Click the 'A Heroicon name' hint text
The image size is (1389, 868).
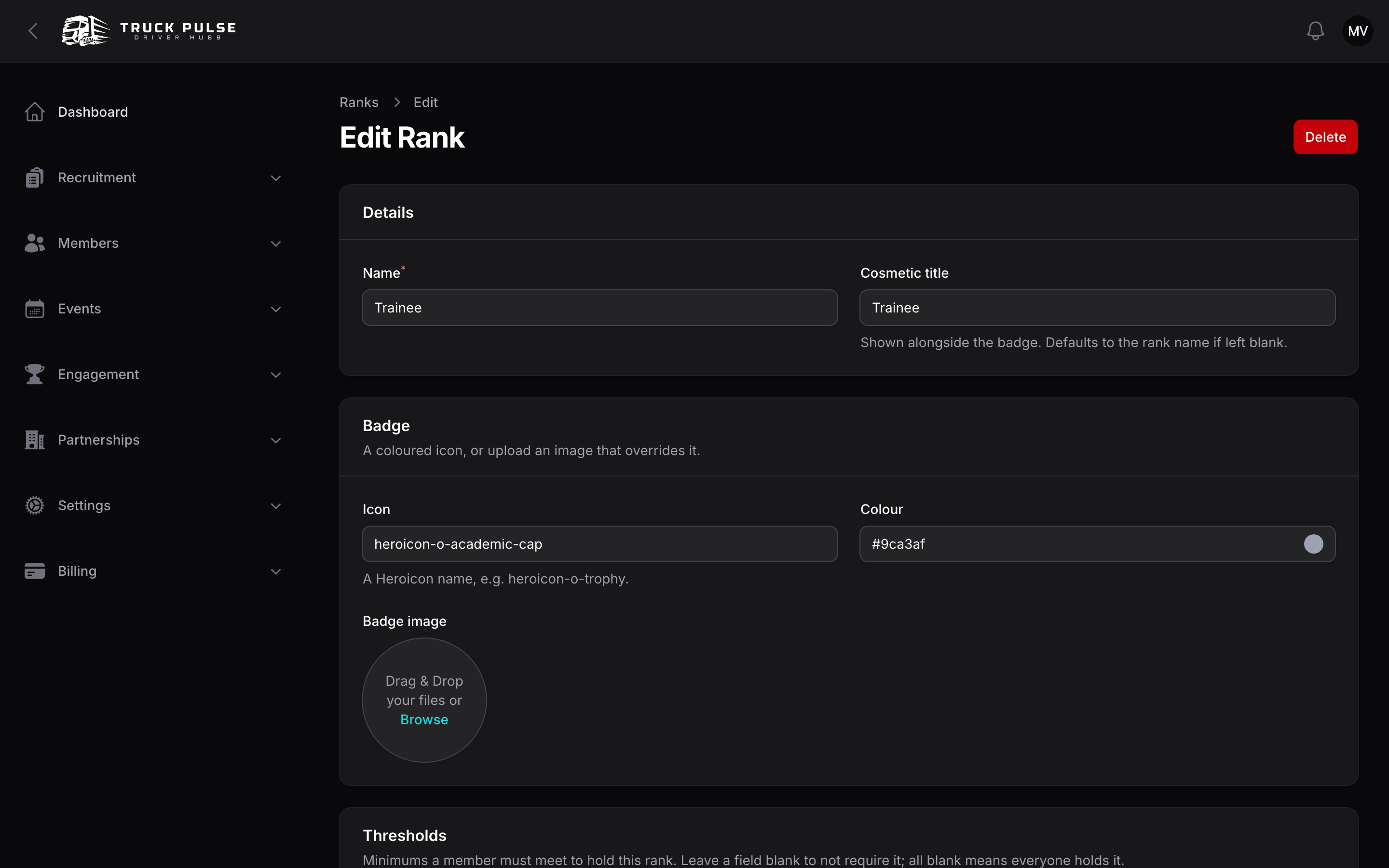click(x=495, y=579)
